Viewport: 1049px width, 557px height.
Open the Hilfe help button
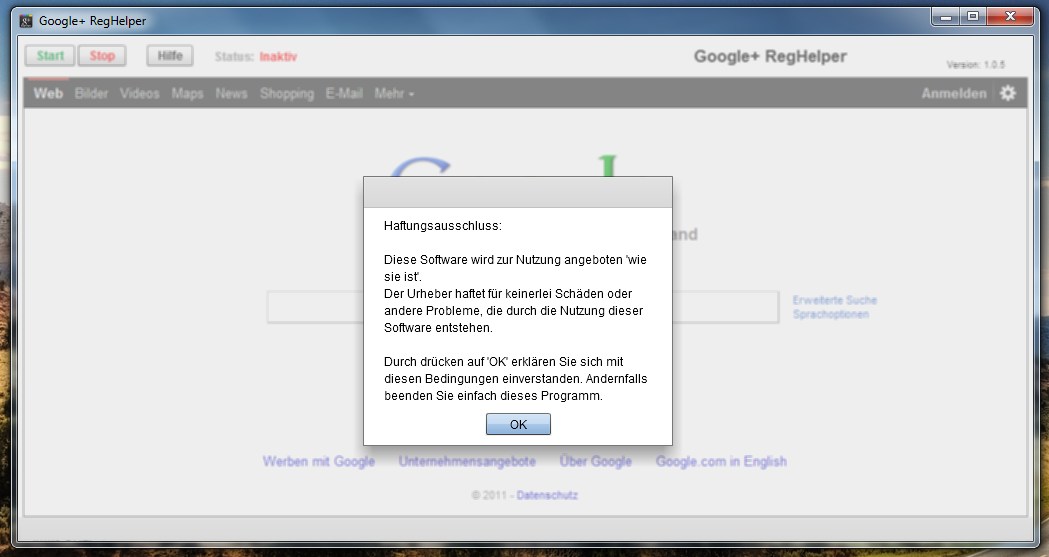coord(170,55)
